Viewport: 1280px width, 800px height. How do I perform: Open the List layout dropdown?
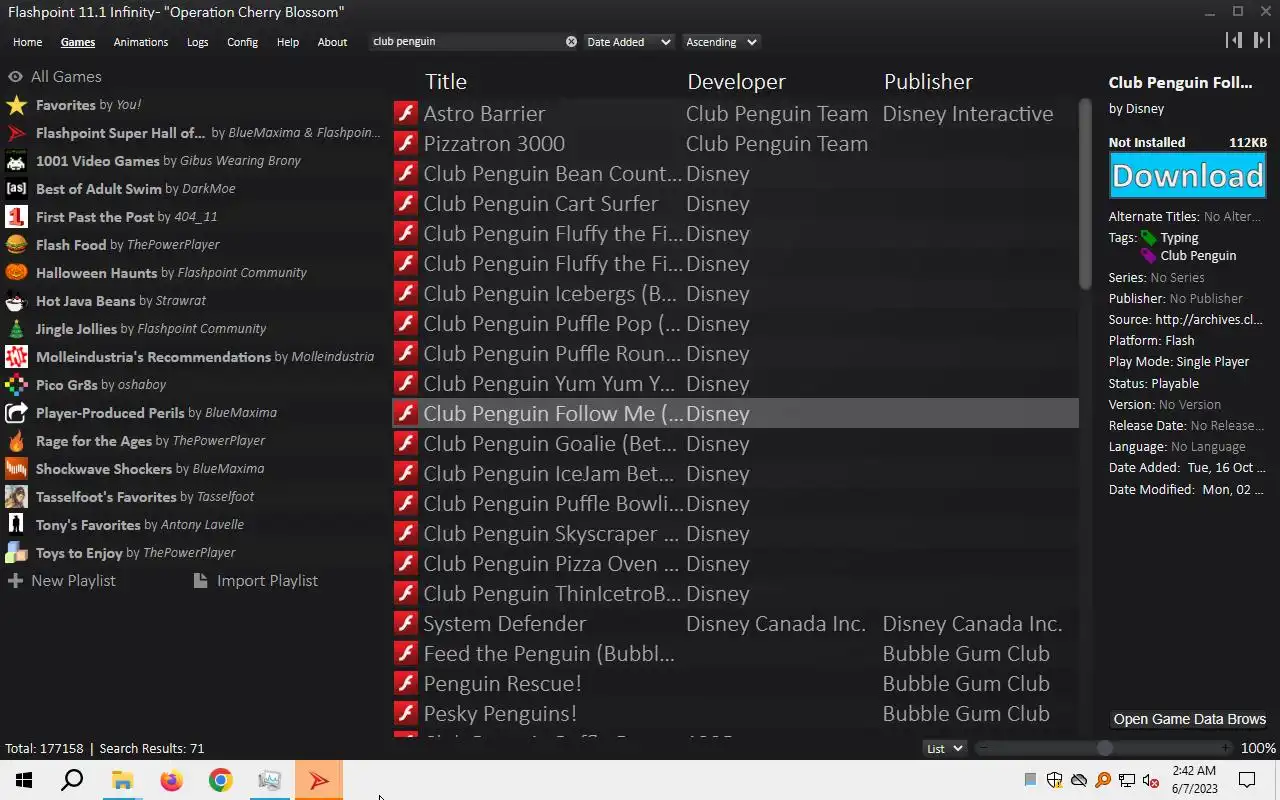(944, 748)
